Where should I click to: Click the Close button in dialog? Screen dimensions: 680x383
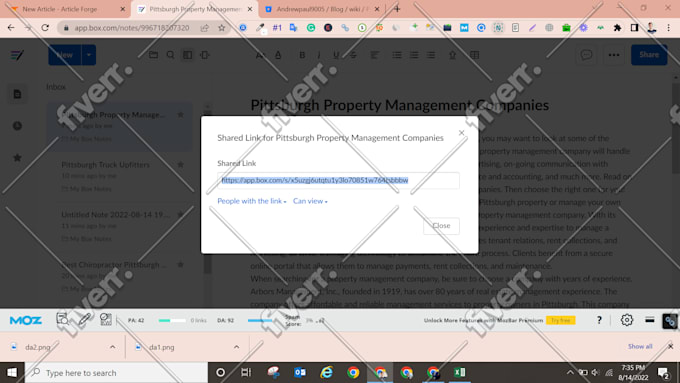click(441, 226)
